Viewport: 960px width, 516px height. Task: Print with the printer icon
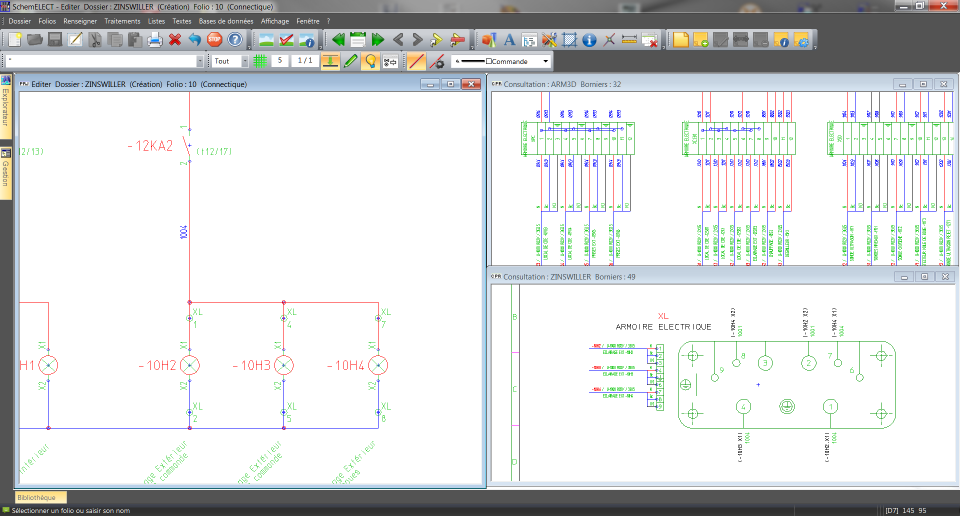[155, 40]
